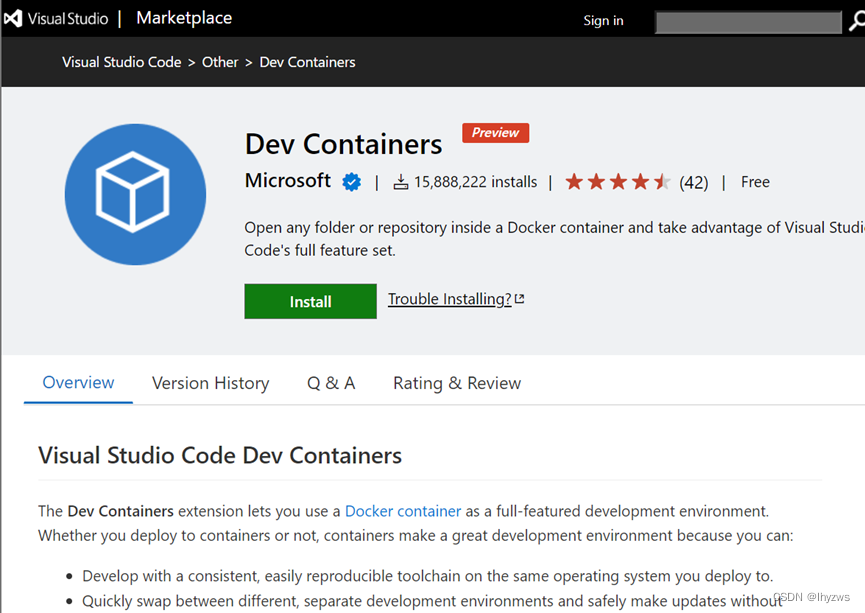Click Visual Studio Code Dev Containers heading
This screenshot has width=865, height=613.
click(220, 456)
